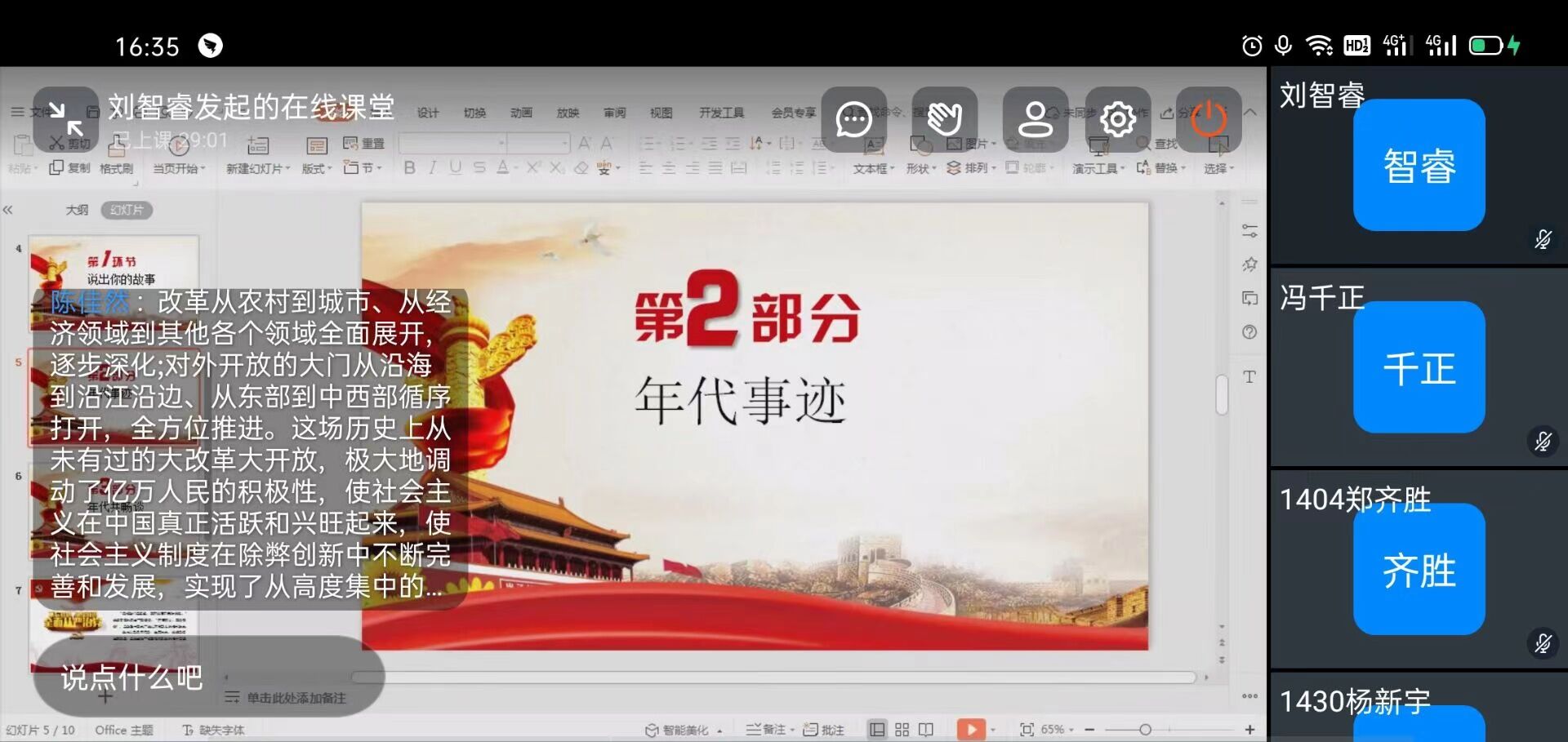This screenshot has height=742, width=1568.
Task: Click the Italic I icon
Action: click(x=433, y=167)
